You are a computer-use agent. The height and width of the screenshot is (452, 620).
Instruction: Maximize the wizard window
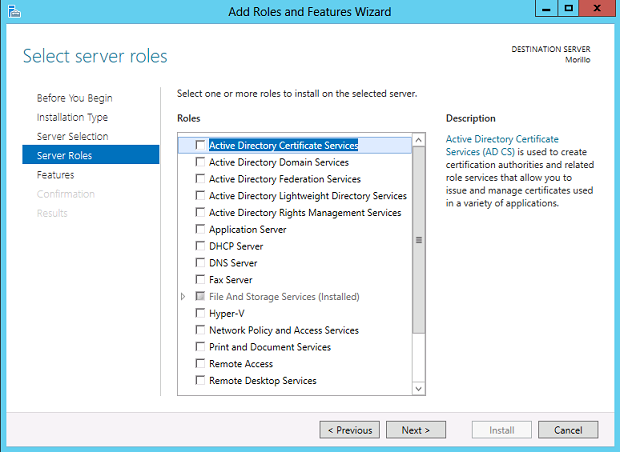click(x=568, y=8)
